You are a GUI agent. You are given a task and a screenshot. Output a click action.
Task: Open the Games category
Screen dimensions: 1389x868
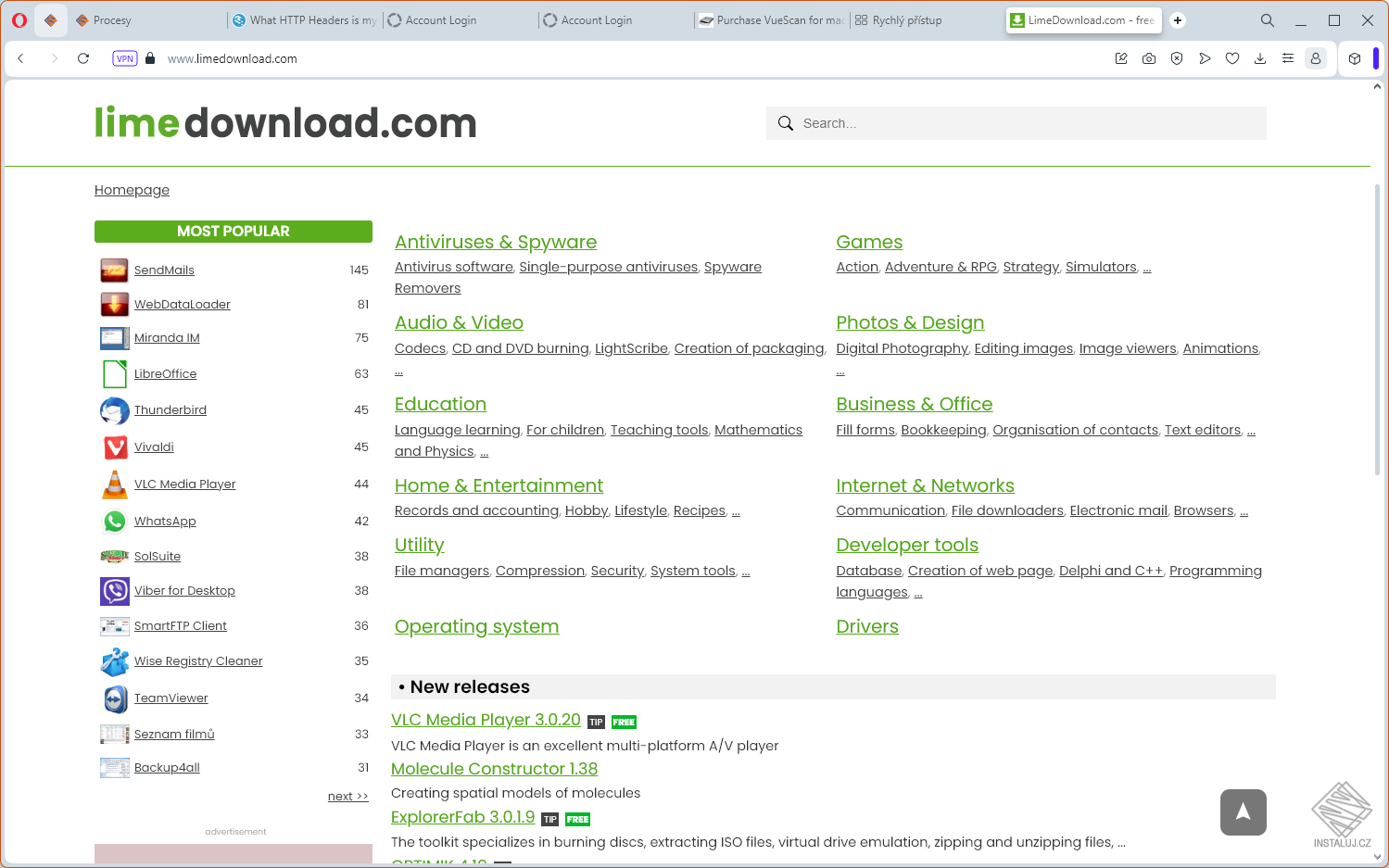coord(869,242)
